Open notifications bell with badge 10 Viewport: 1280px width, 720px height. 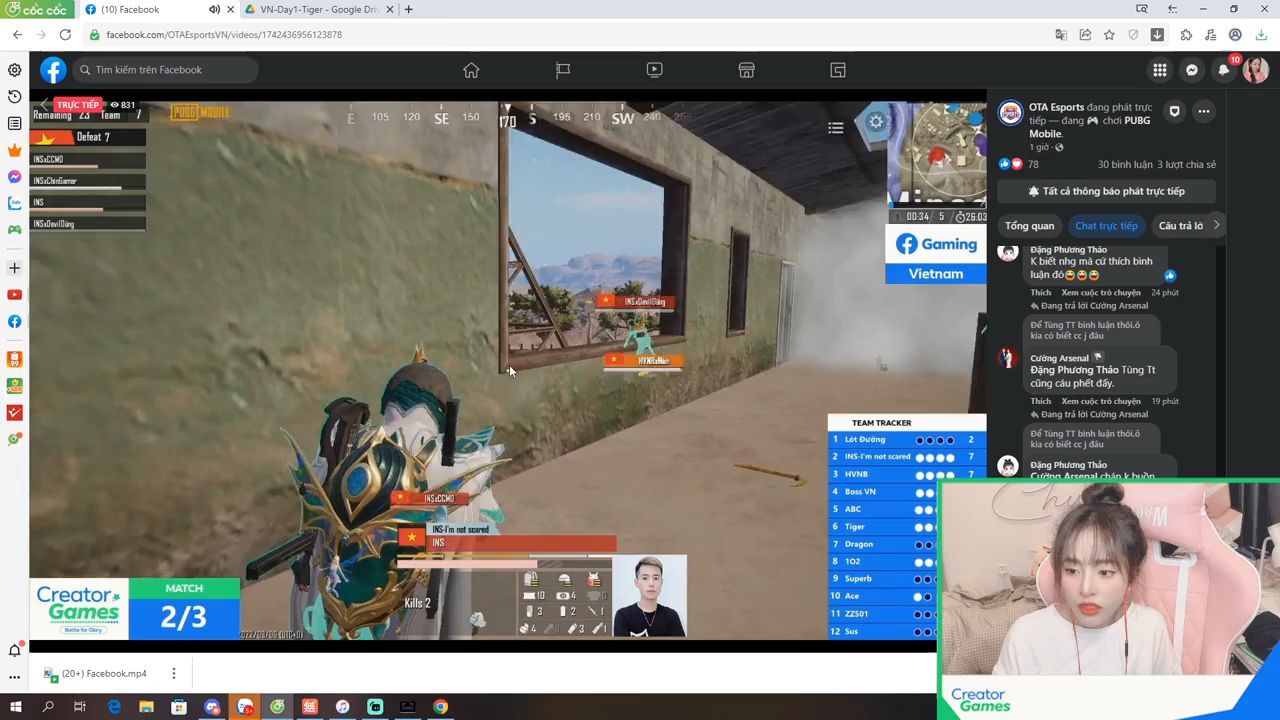point(1224,70)
